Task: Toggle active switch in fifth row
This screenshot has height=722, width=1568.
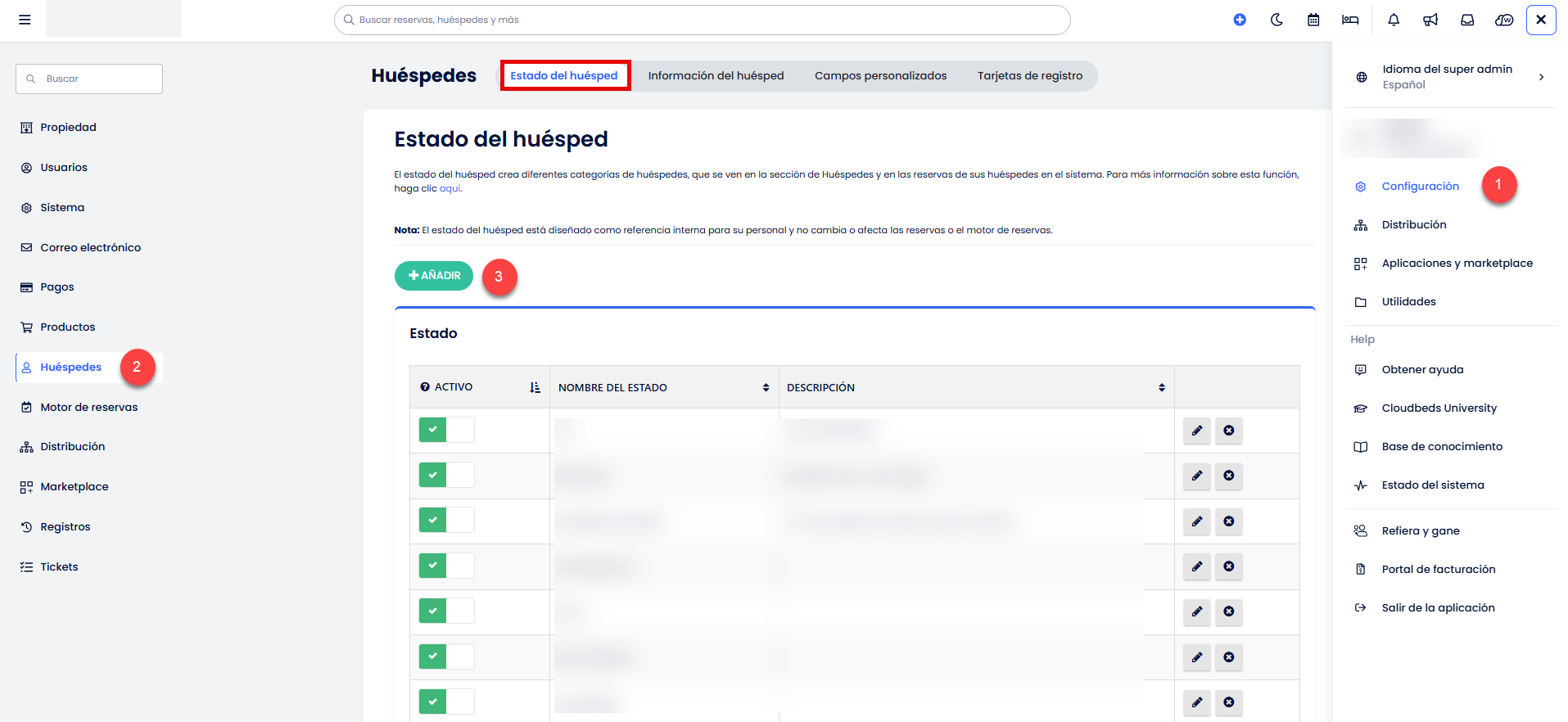Action: click(446, 611)
